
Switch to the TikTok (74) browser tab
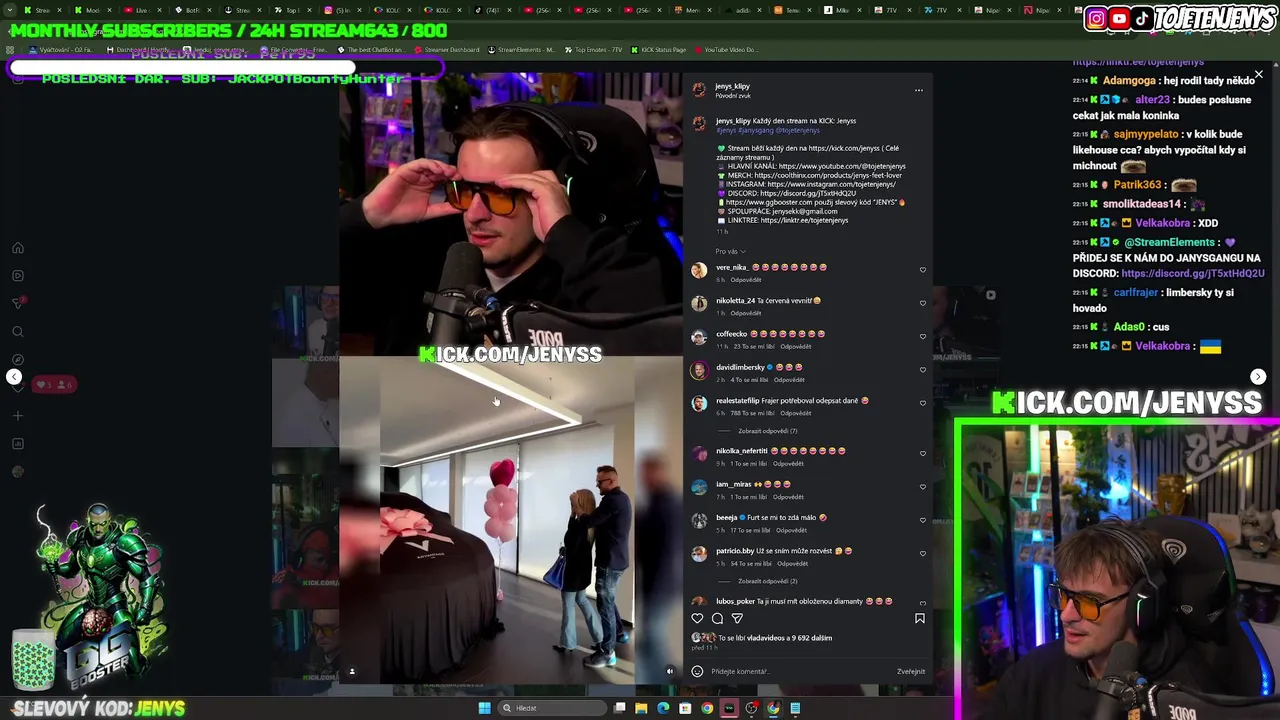click(x=492, y=10)
